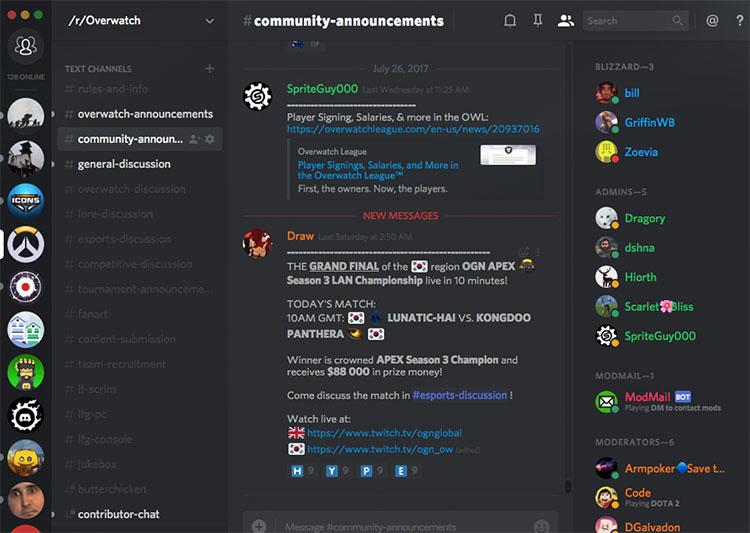Toggle the E reaction on Draw's message

(x=407, y=471)
